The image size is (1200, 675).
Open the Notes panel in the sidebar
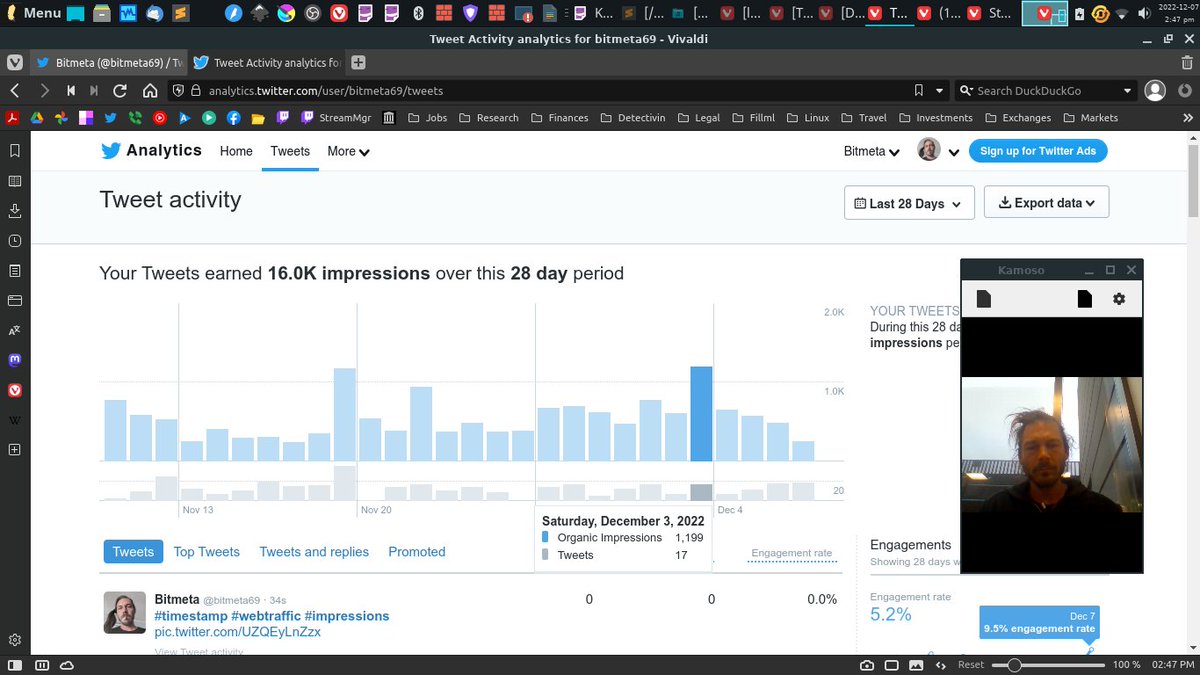click(15, 271)
